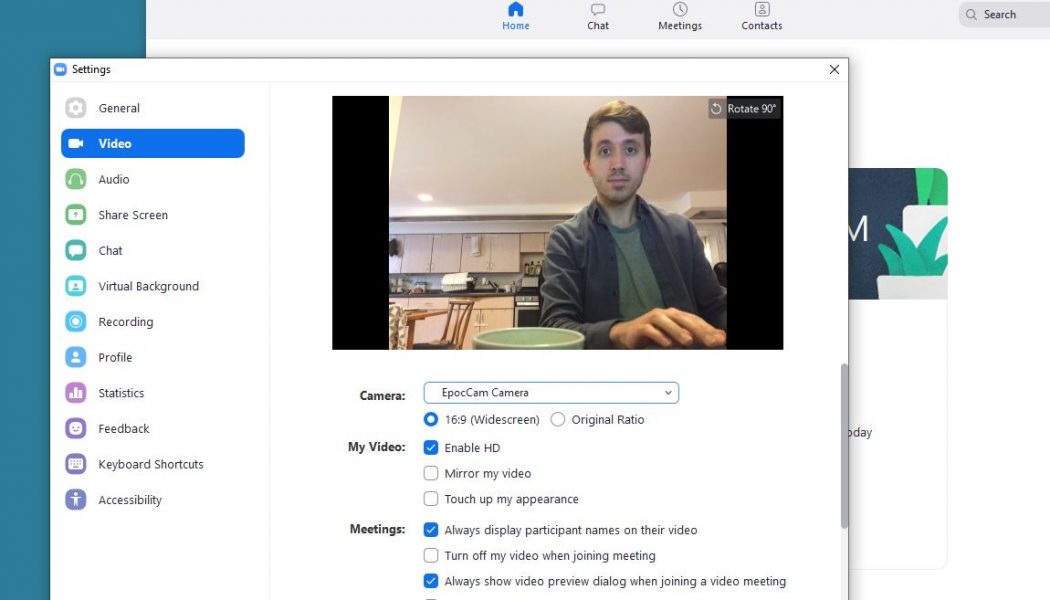This screenshot has height=600, width=1050.
Task: Select the Virtual Background icon
Action: (76, 286)
